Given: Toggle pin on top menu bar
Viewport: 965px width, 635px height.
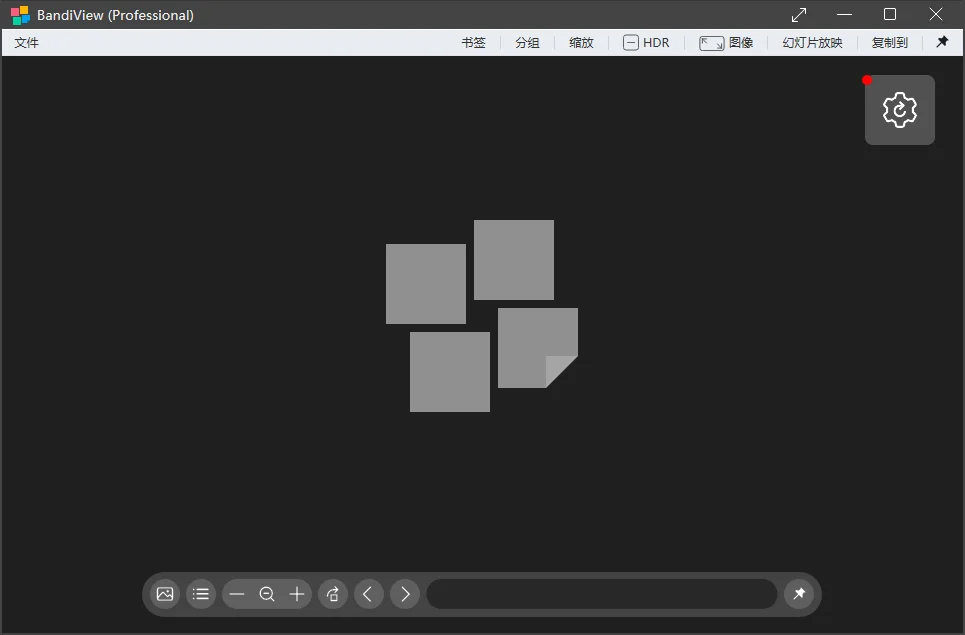Looking at the screenshot, I should (x=942, y=42).
